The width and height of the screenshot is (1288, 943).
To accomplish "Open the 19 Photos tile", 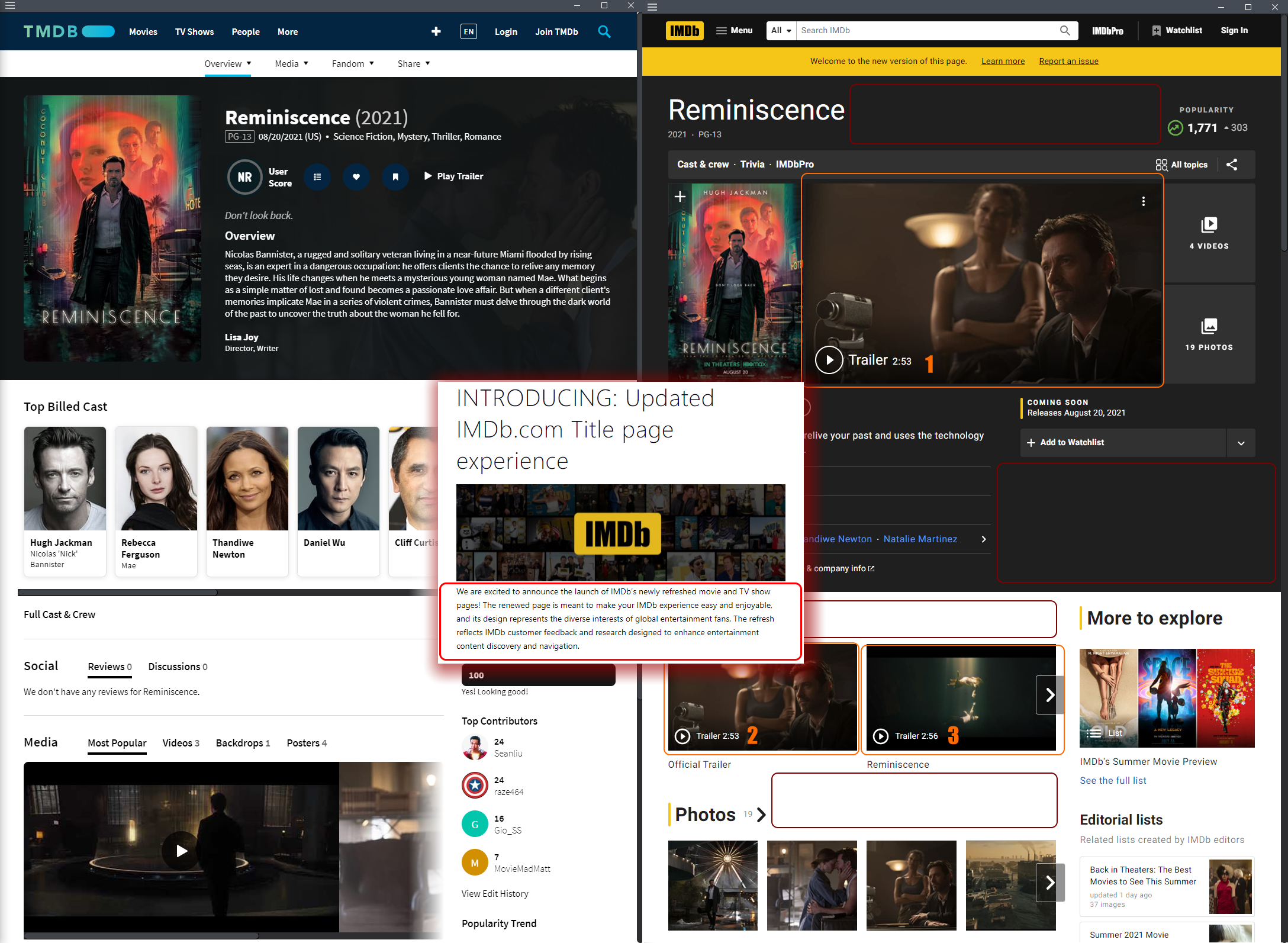I will (x=1209, y=334).
